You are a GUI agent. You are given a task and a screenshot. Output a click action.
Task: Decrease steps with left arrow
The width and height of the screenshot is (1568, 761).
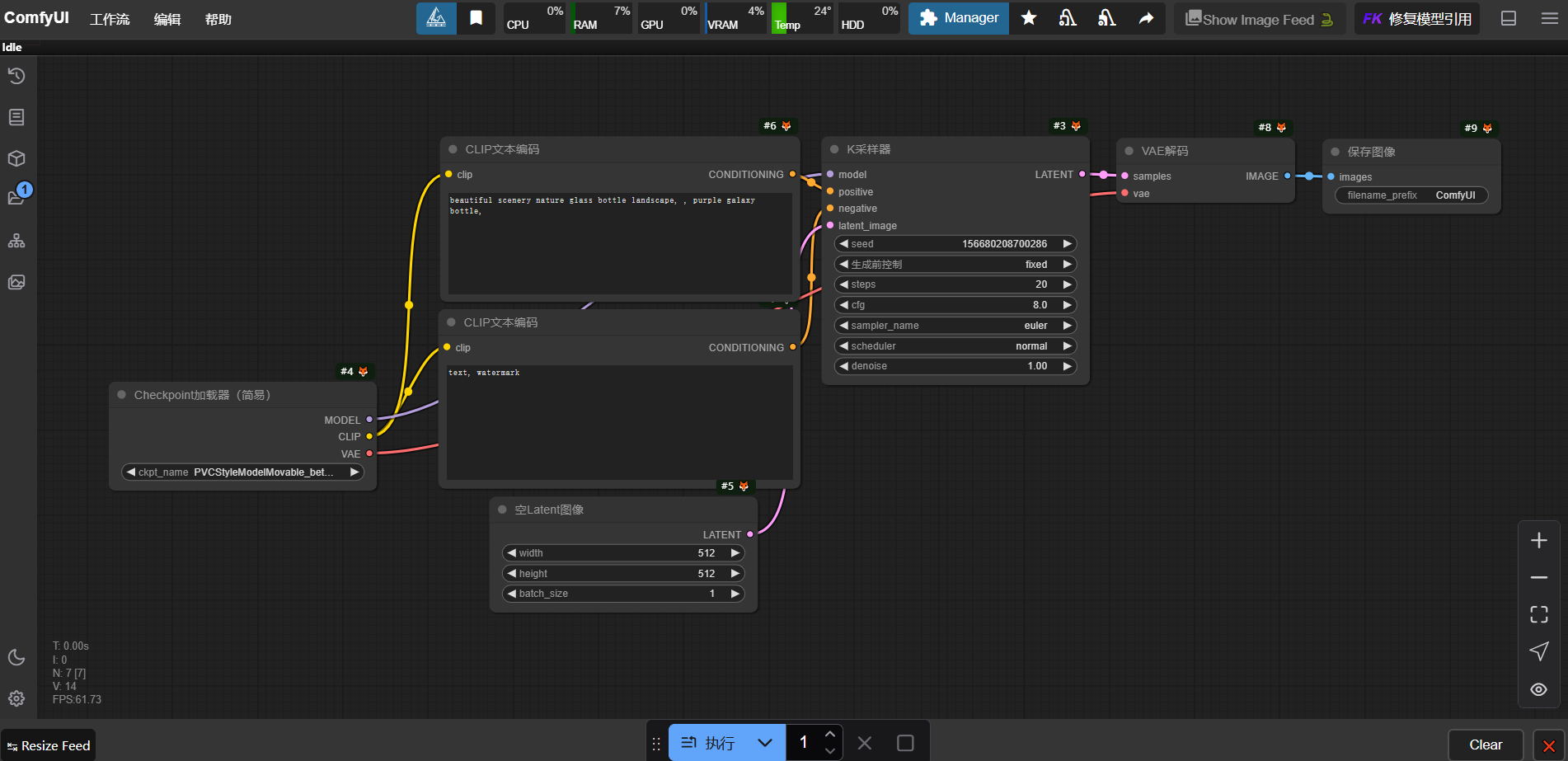pyautogui.click(x=843, y=284)
